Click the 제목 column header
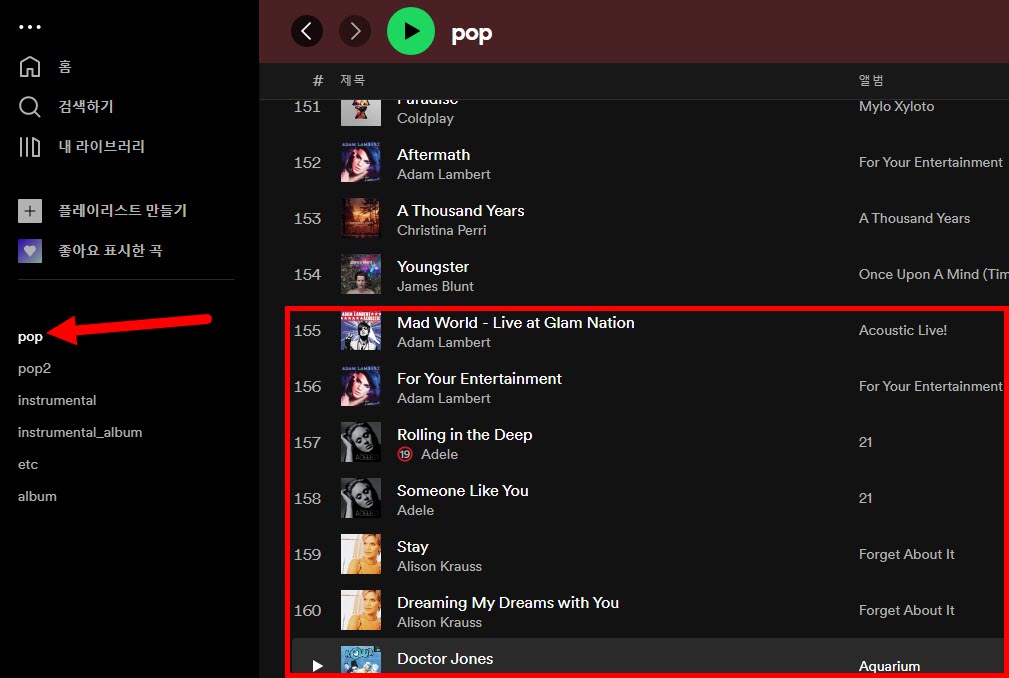Image resolution: width=1009 pixels, height=678 pixels. click(353, 80)
